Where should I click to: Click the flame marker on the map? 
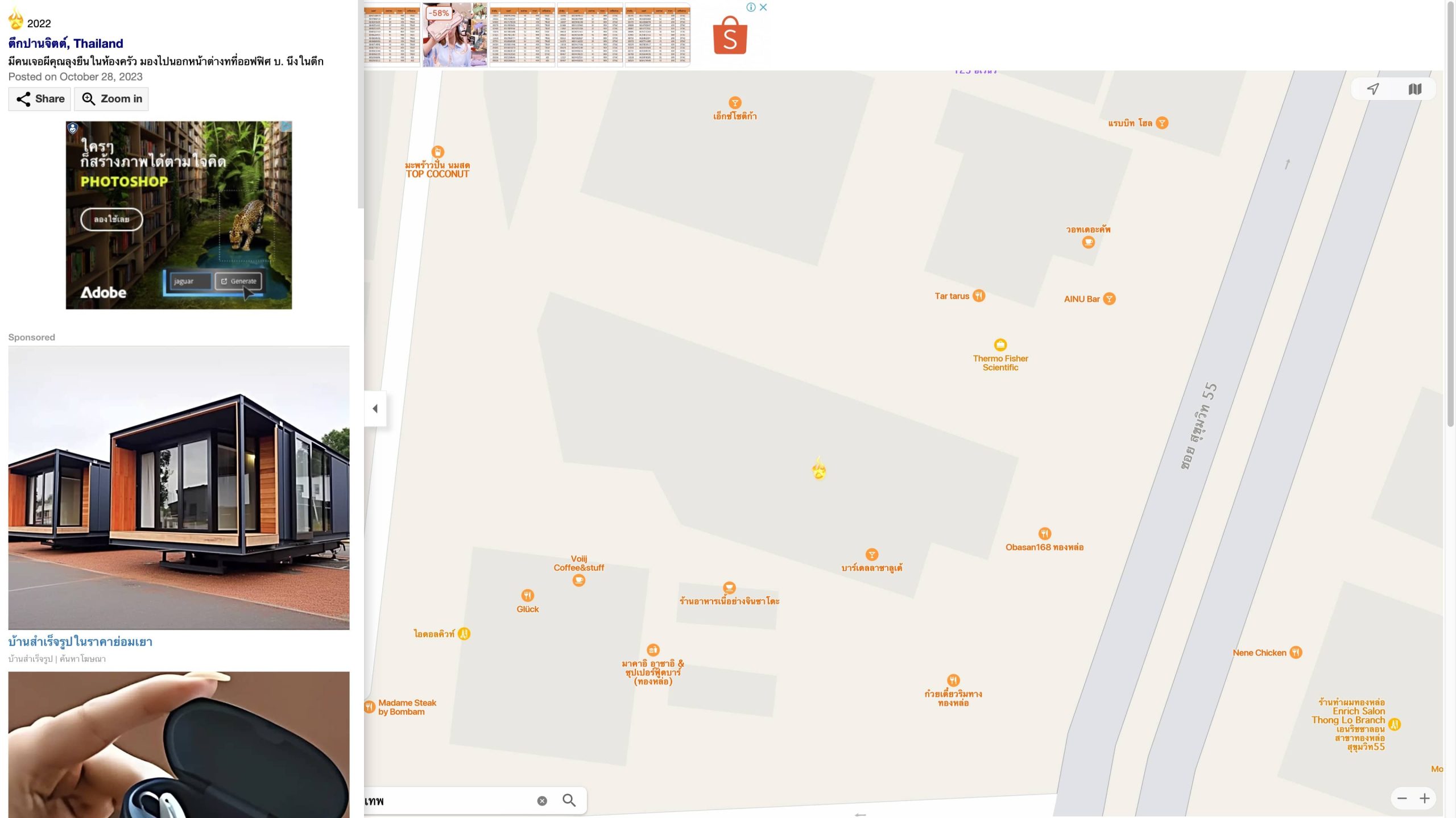coord(818,468)
